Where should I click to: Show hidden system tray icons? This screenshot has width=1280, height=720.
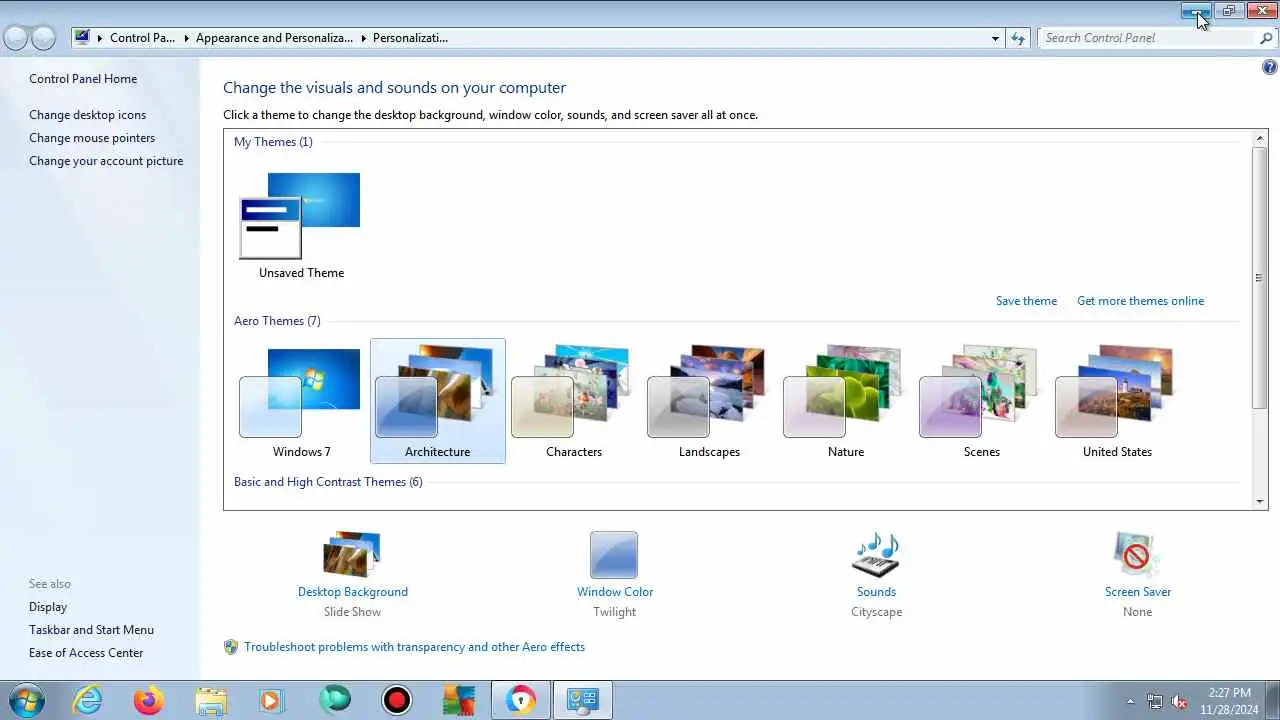pyautogui.click(x=1130, y=701)
